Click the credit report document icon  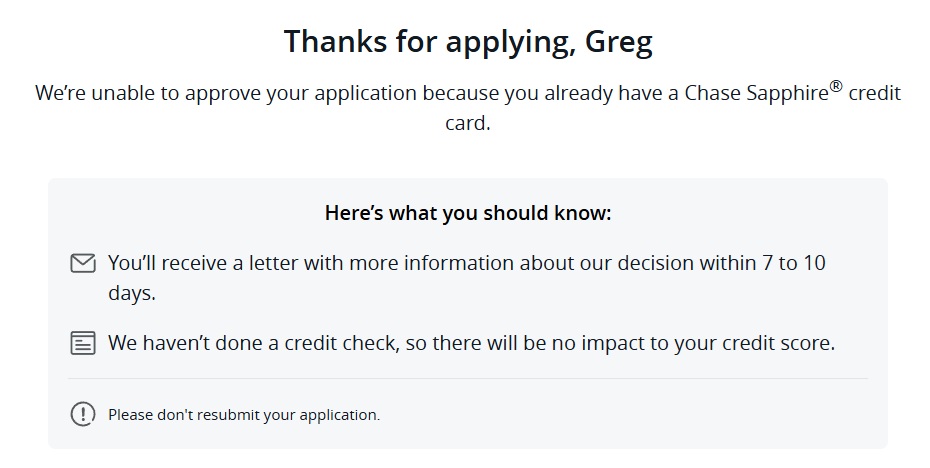point(83,343)
